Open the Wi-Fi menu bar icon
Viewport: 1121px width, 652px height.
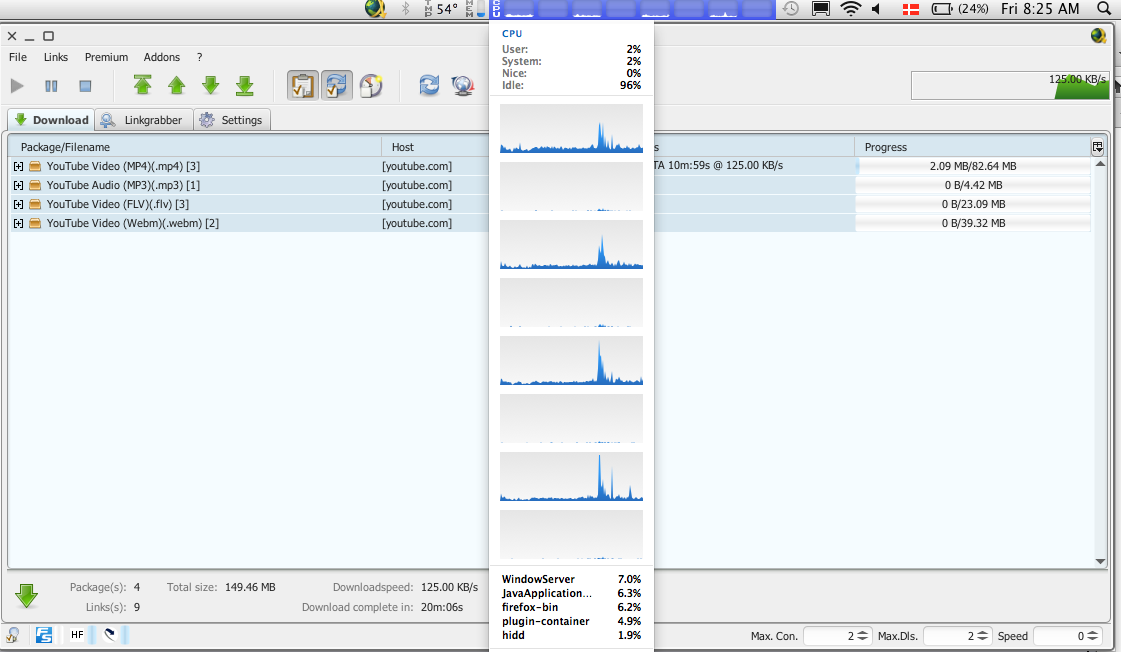point(850,9)
